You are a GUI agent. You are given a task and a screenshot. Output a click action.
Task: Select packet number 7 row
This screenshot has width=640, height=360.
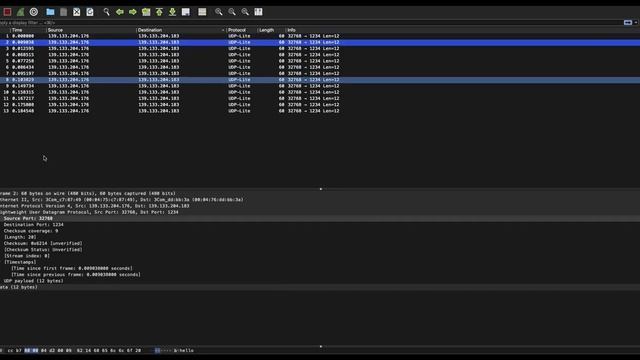coord(320,73)
